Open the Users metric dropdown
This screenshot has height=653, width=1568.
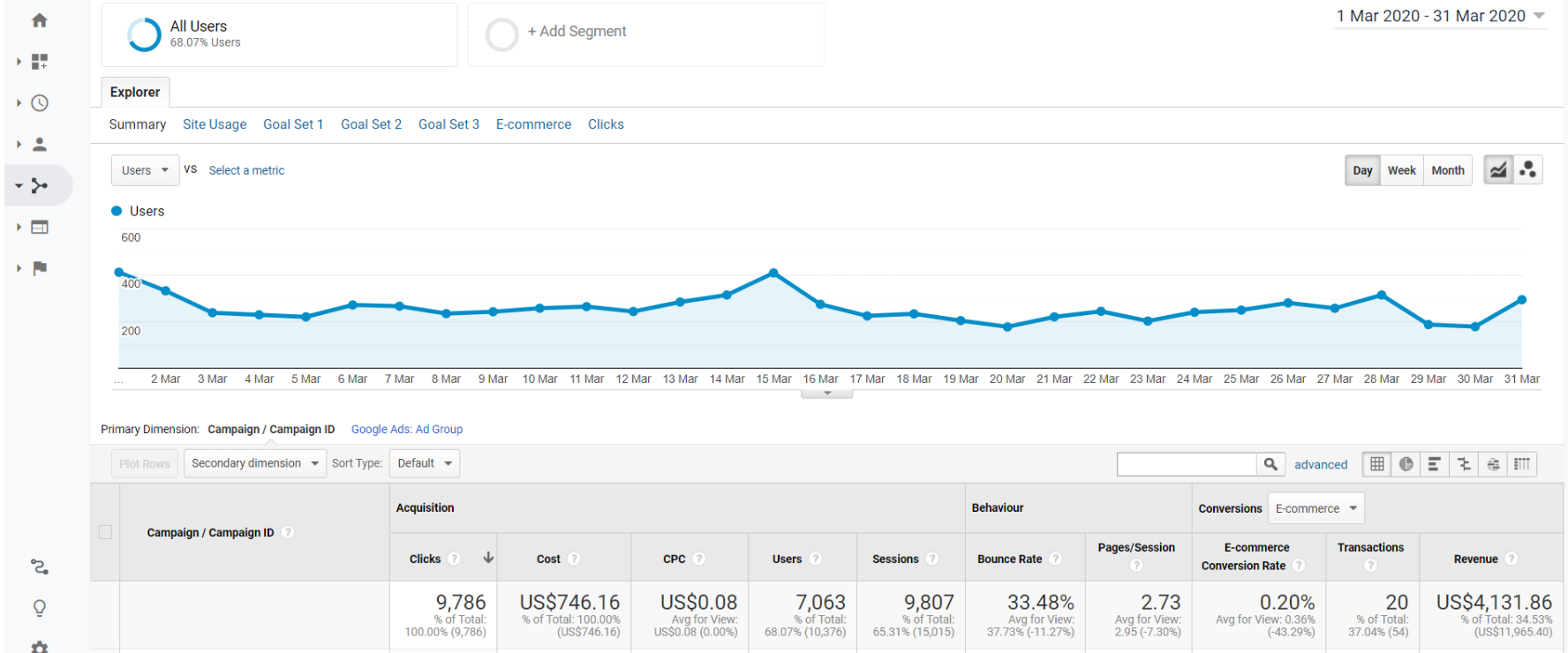click(145, 170)
